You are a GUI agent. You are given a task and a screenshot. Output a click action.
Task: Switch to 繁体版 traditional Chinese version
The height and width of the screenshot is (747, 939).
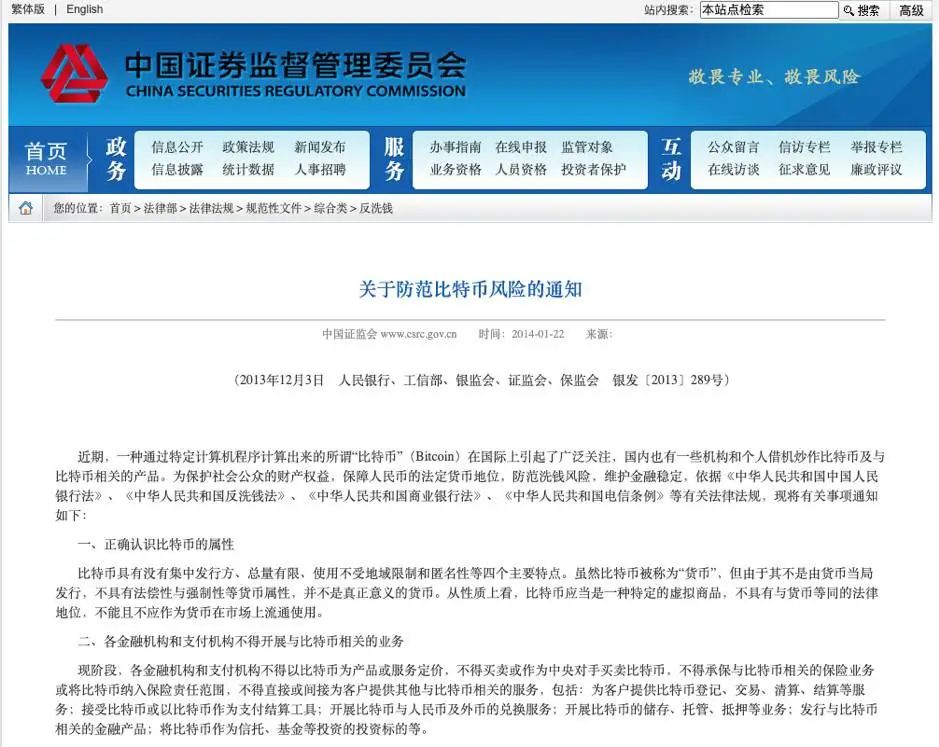[27, 9]
